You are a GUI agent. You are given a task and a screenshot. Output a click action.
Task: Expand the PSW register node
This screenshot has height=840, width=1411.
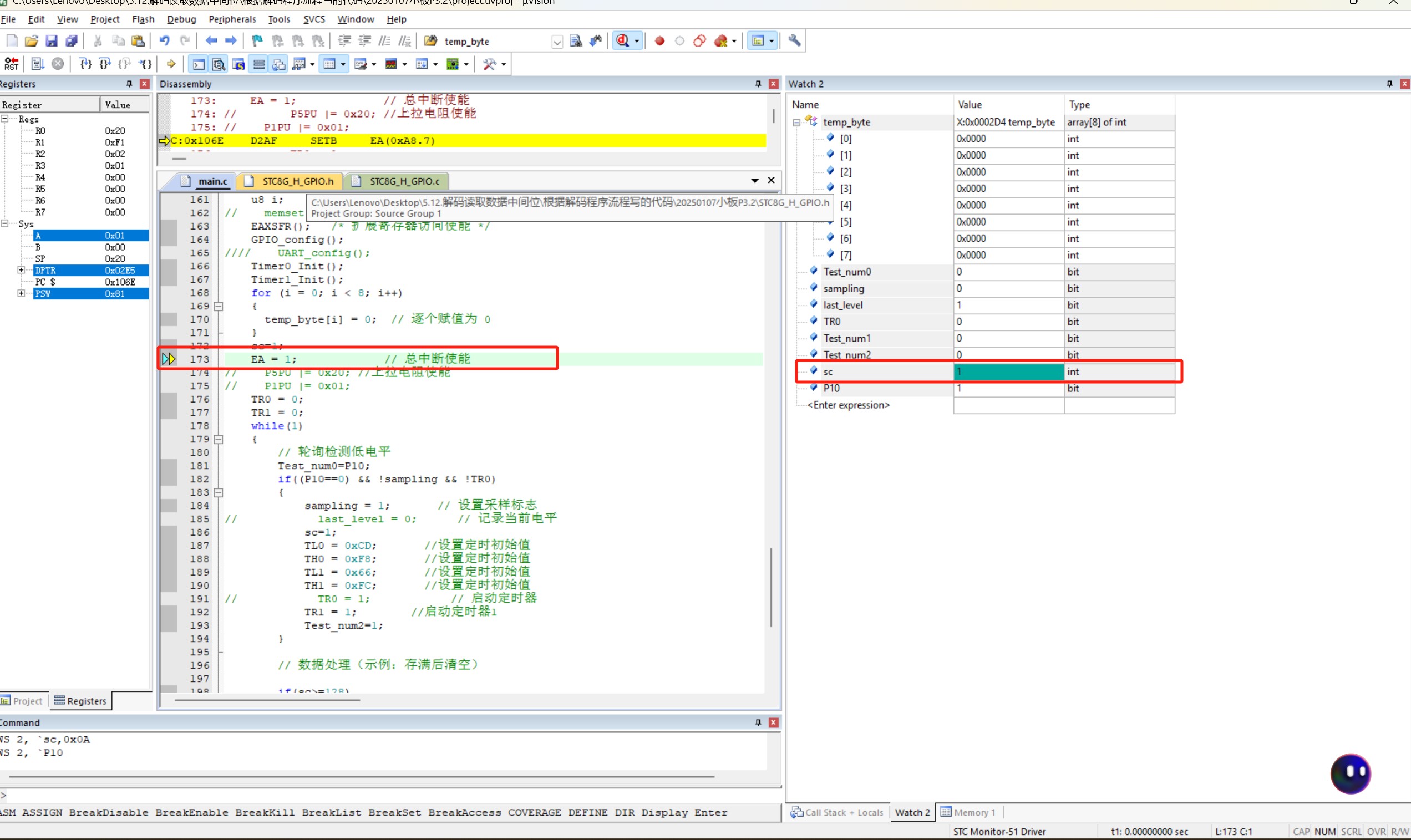pos(22,293)
